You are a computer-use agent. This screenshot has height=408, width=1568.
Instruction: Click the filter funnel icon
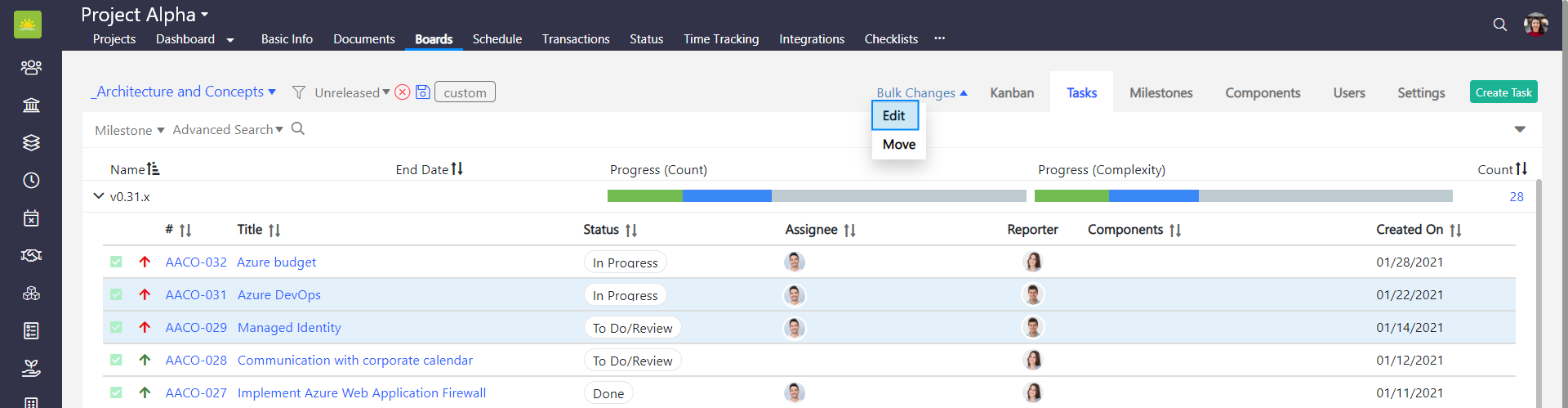tap(299, 92)
